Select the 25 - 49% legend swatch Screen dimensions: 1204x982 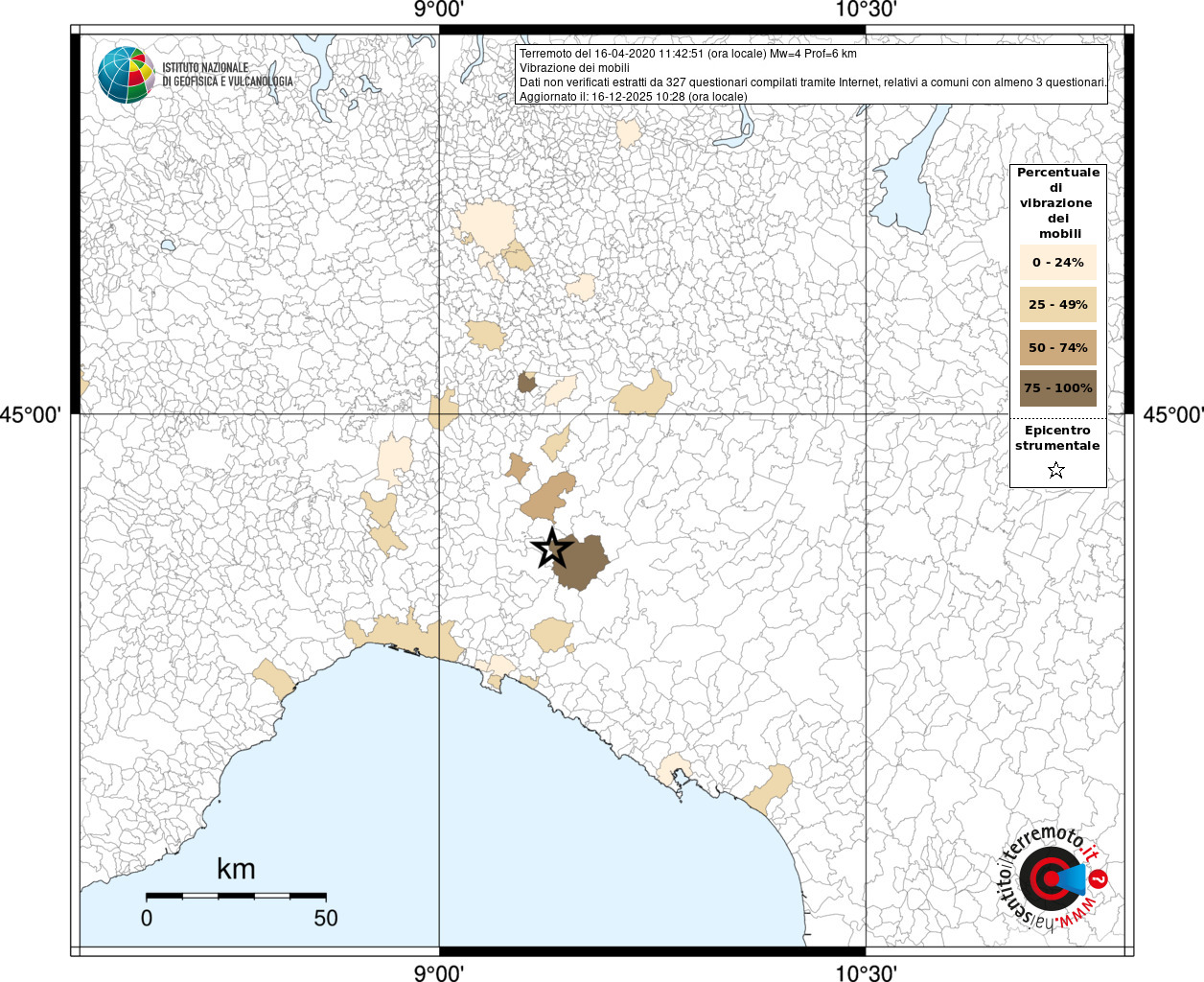coord(1058,304)
